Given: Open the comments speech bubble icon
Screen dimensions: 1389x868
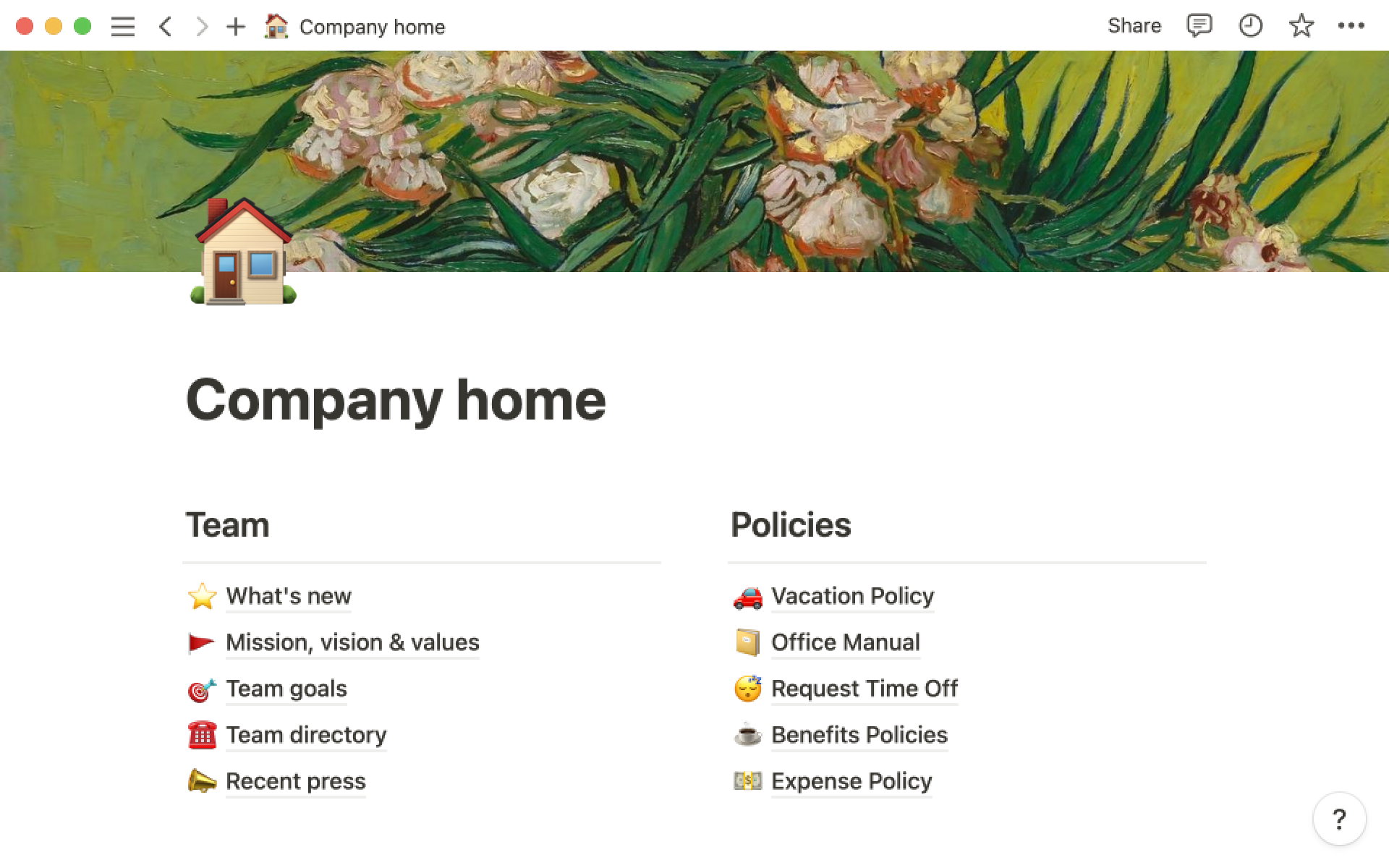Looking at the screenshot, I should [1199, 26].
